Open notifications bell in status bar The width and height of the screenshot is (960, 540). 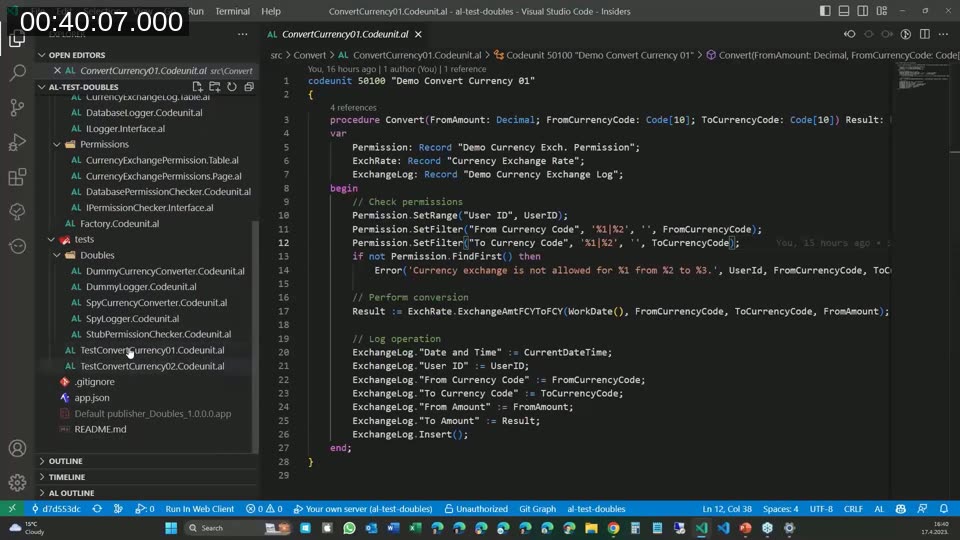[943, 509]
